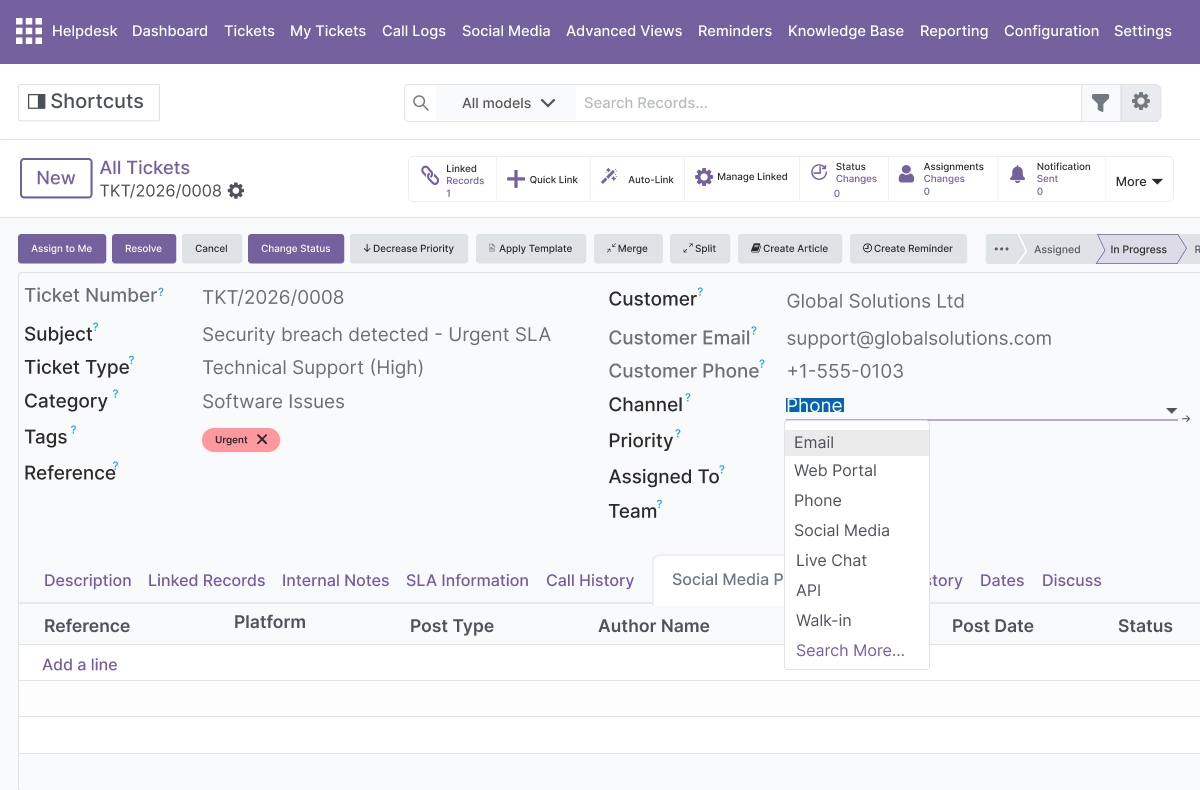The image size is (1200, 790).
Task: Set status stage to Assigned
Action: point(1057,249)
